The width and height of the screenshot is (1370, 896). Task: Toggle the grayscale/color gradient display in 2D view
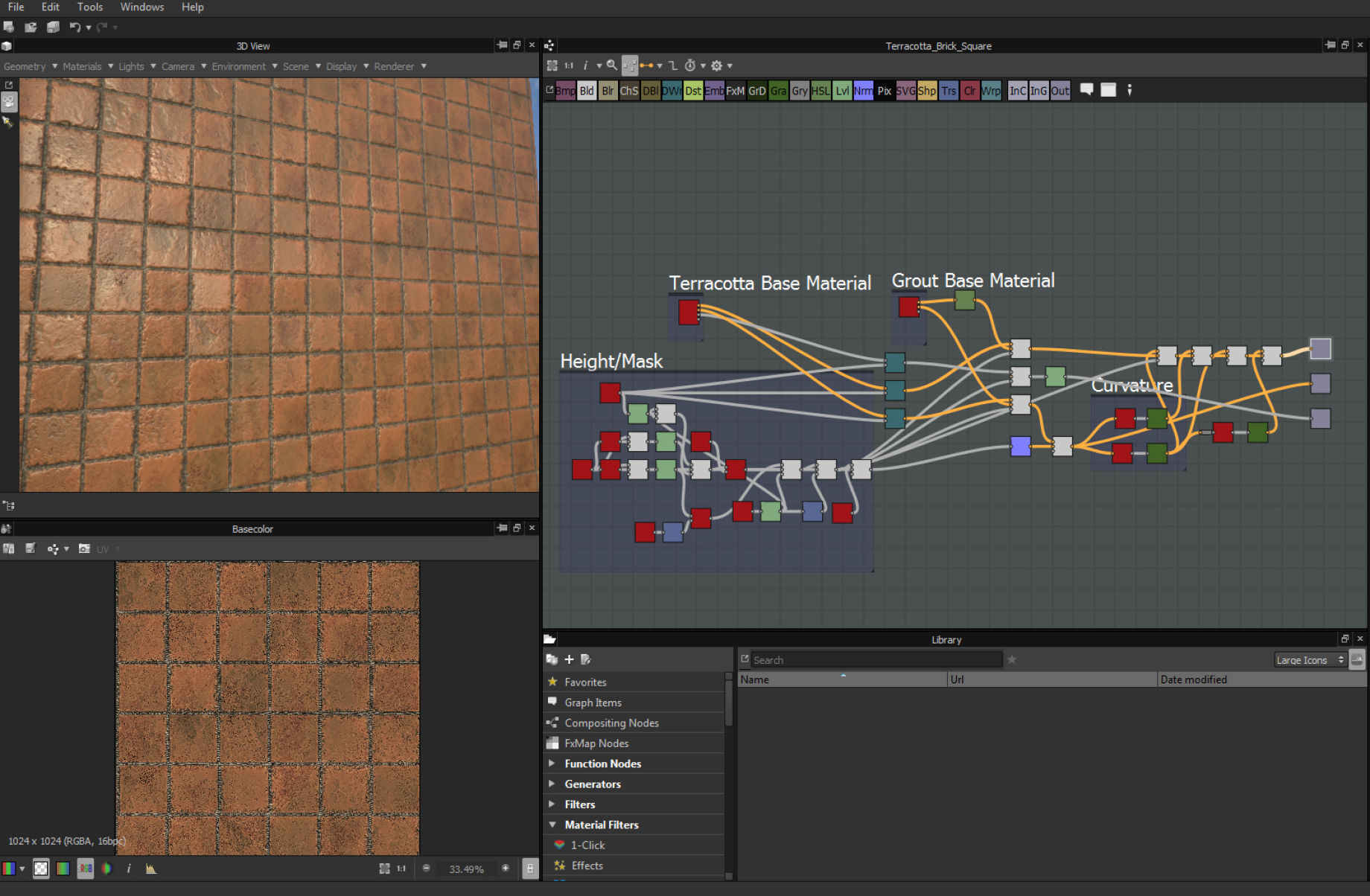[63, 868]
